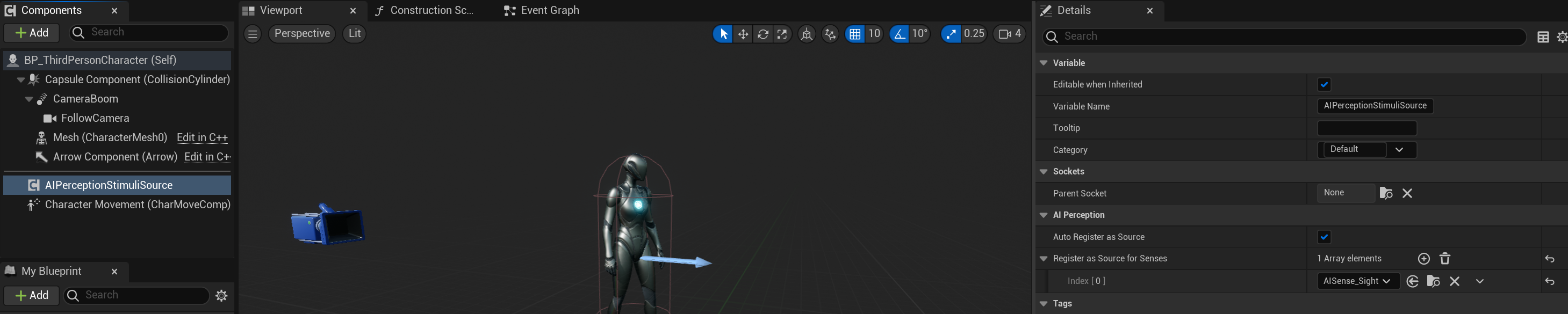Open Edit in C++ link for Mesh

pyautogui.click(x=202, y=137)
